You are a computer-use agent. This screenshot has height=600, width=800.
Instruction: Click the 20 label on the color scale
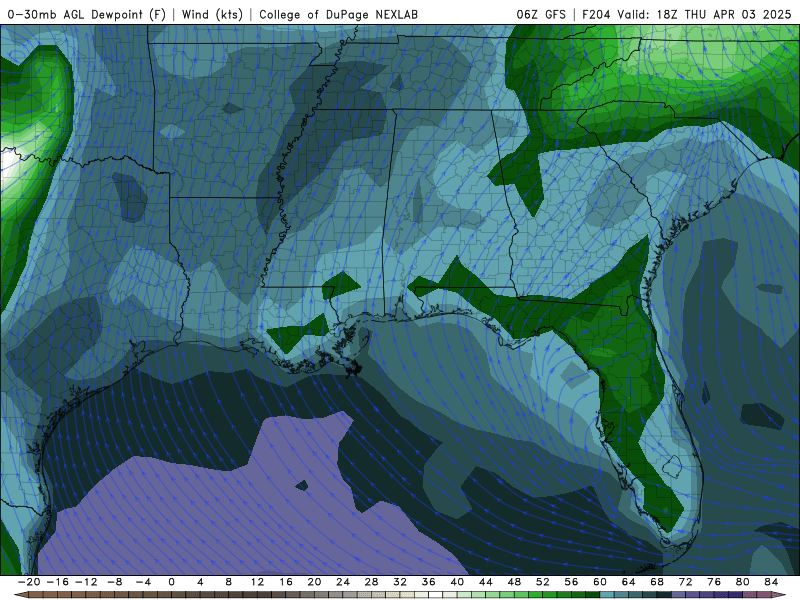click(x=314, y=582)
